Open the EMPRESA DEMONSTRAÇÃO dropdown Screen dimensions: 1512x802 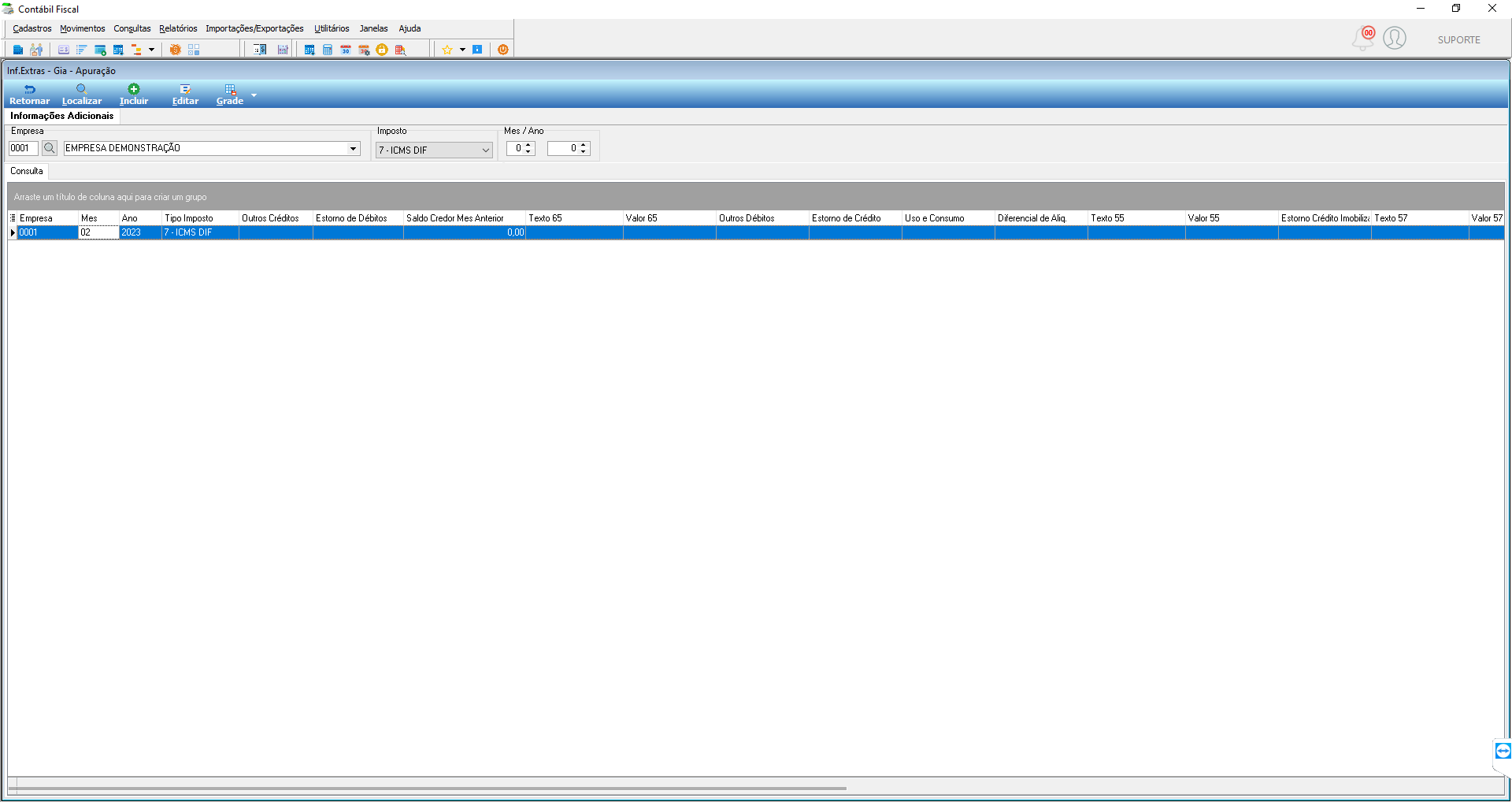[x=353, y=148]
